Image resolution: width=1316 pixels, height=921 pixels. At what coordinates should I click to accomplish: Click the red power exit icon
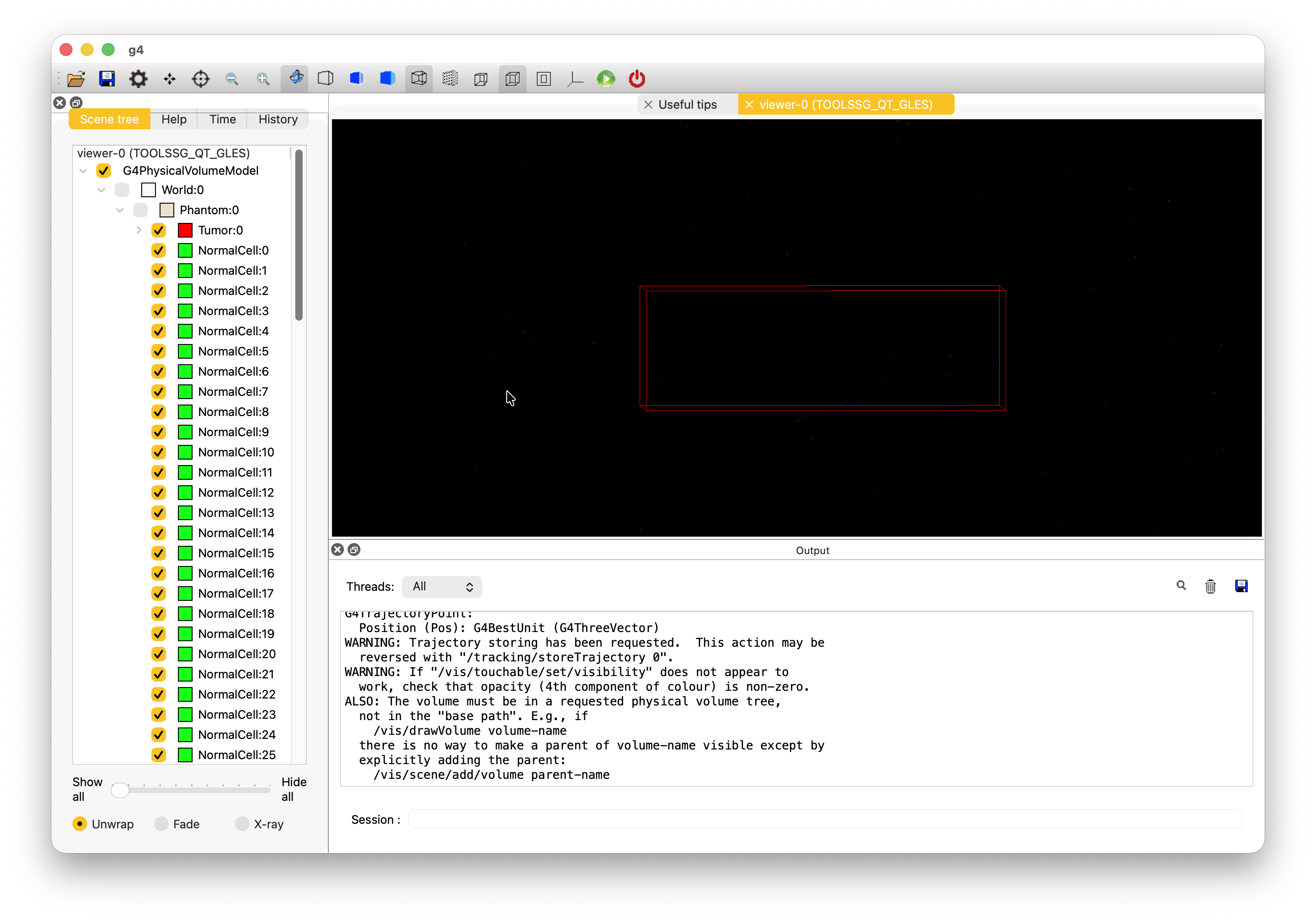(637, 78)
